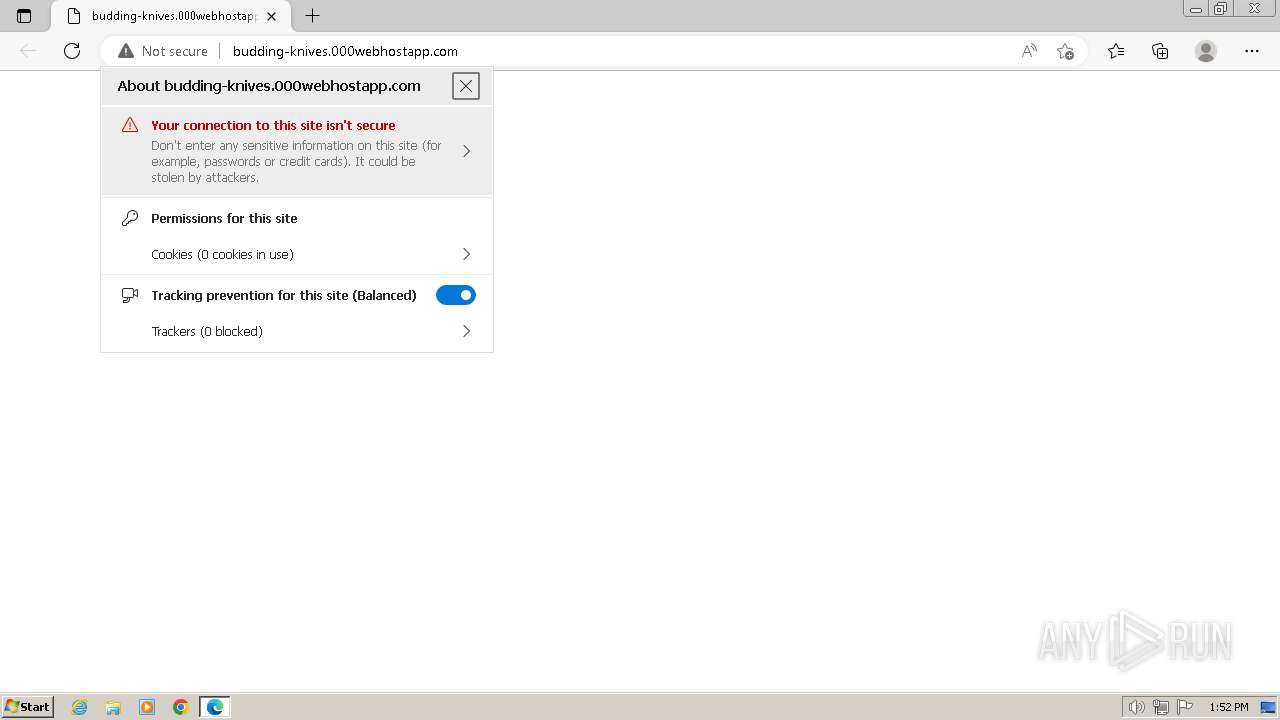Click the permissions key icon

(130, 218)
